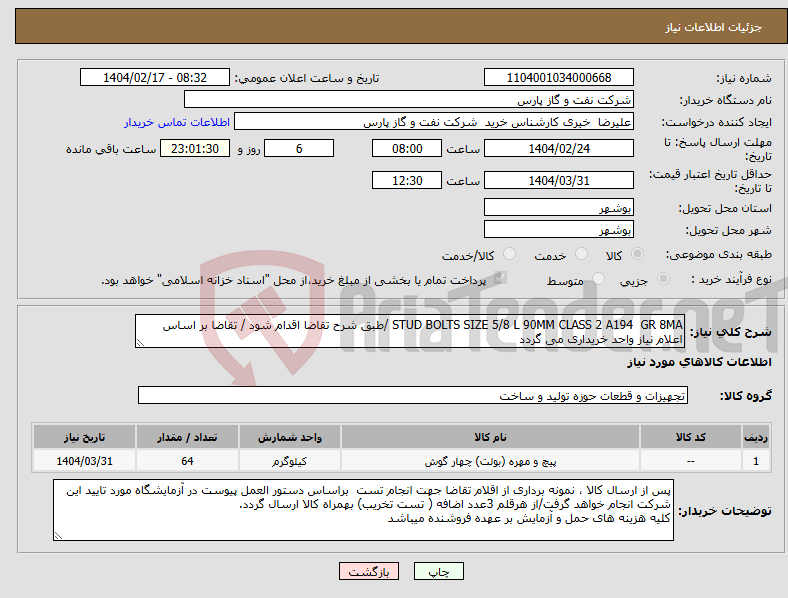This screenshot has width=788, height=598.
Task: Click the طبقه بندی موضوعی label
Action: coord(719,254)
